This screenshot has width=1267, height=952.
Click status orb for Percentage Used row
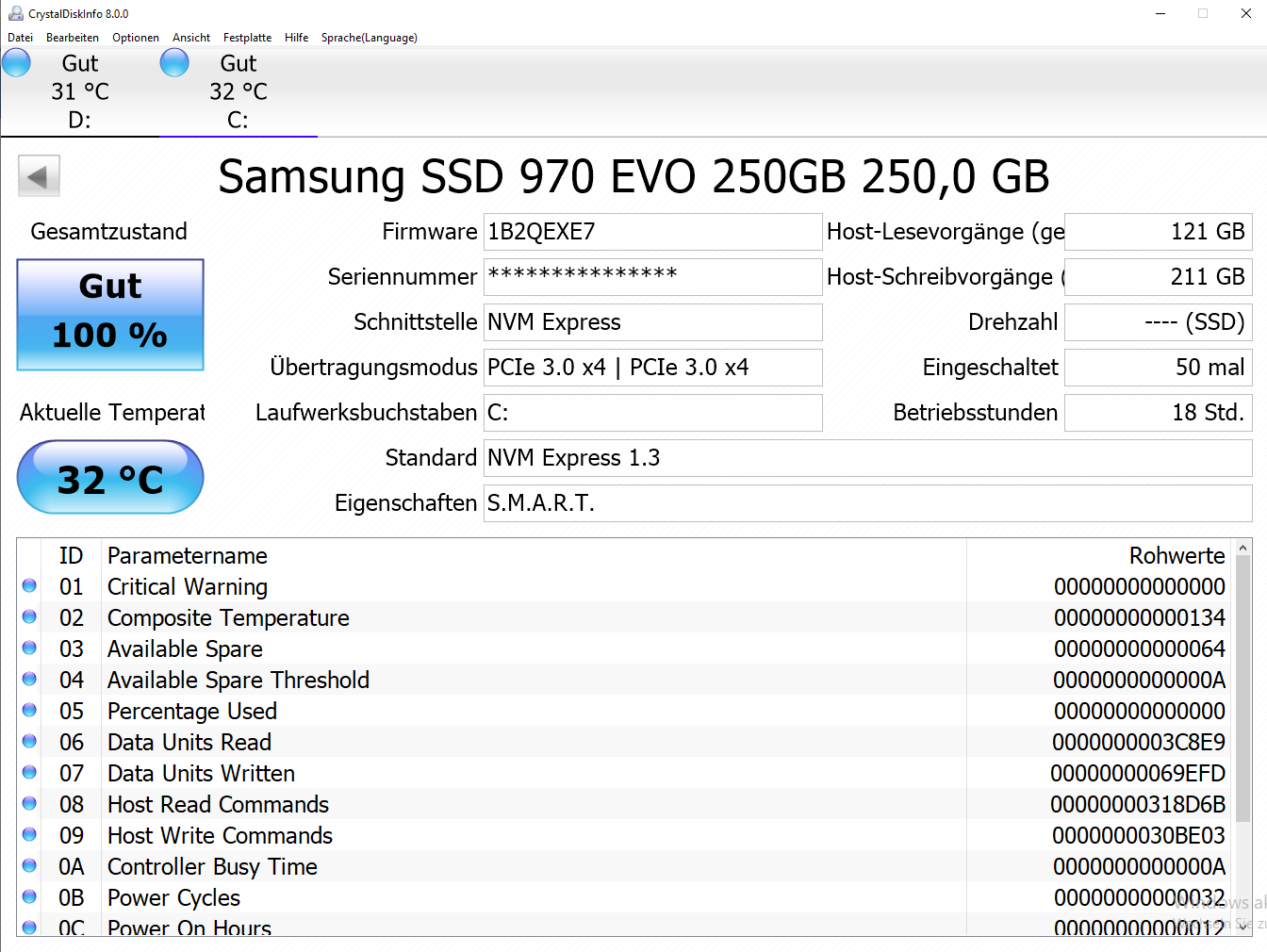tap(29, 710)
